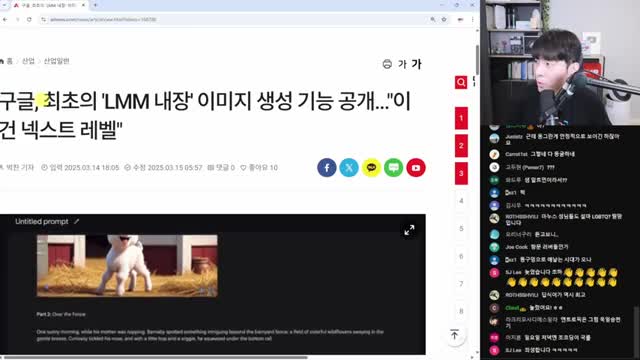Click the scroll-to-top arrow button
The height and width of the screenshot is (360, 640).
[x=454, y=335]
